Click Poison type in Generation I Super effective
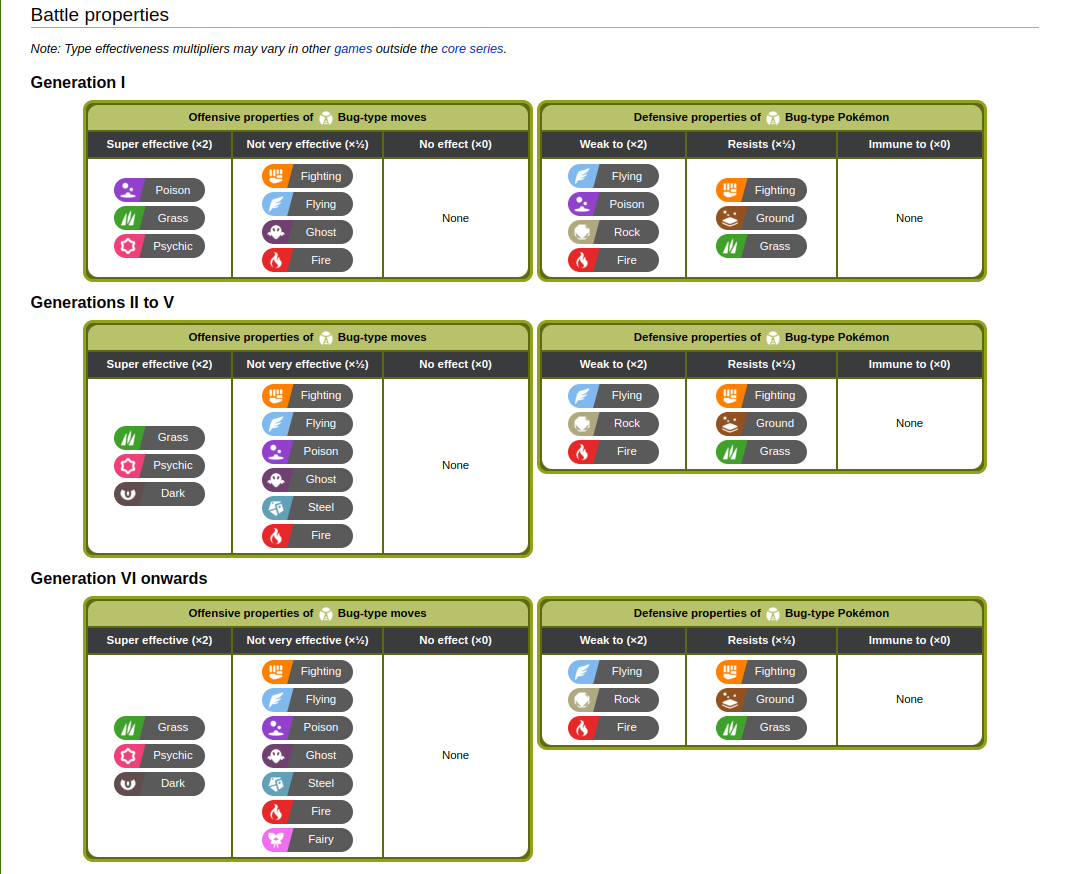The width and height of the screenshot is (1066, 874). 159,190
